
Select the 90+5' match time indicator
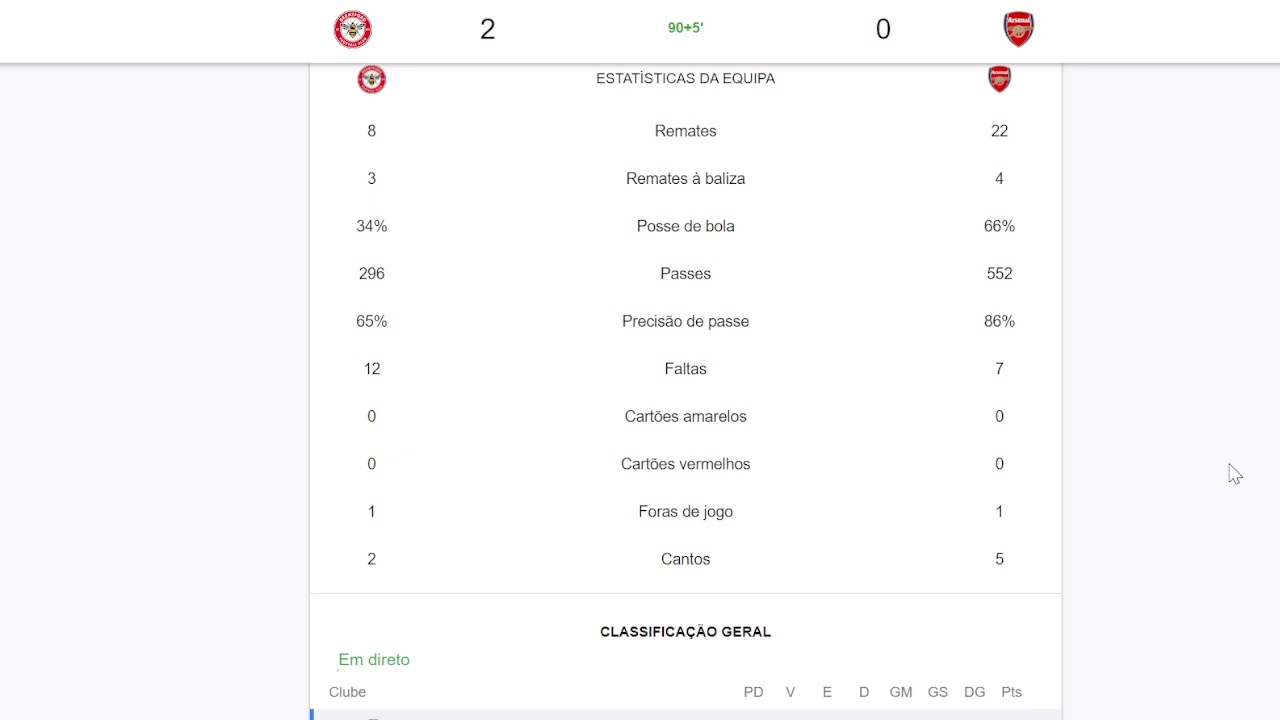coord(686,28)
